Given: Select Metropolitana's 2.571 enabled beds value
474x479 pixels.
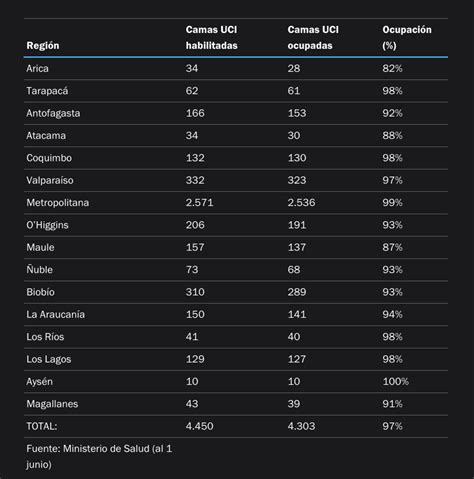Looking at the screenshot, I should click(199, 203).
